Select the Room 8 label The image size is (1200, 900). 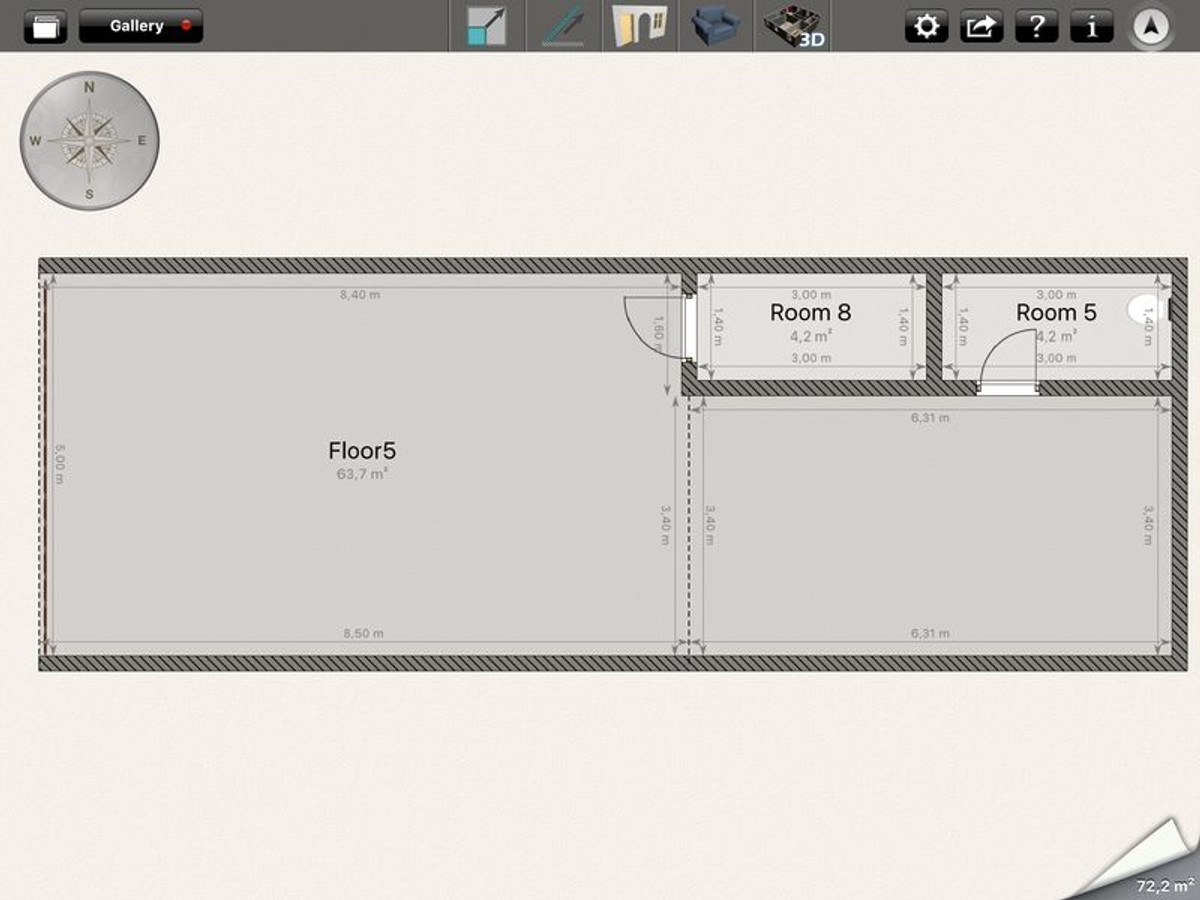[x=810, y=313]
